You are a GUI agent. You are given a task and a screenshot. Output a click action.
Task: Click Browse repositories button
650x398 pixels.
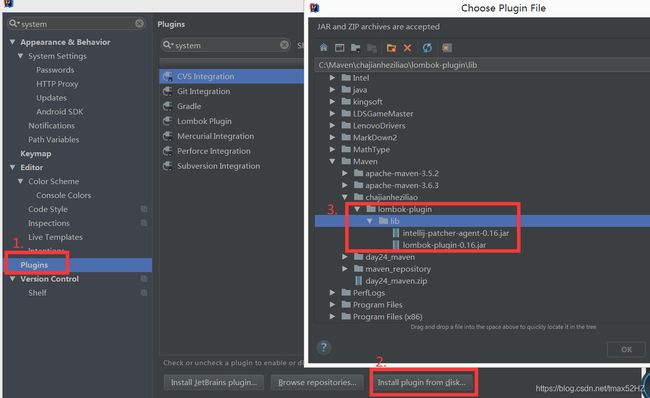coord(317,382)
